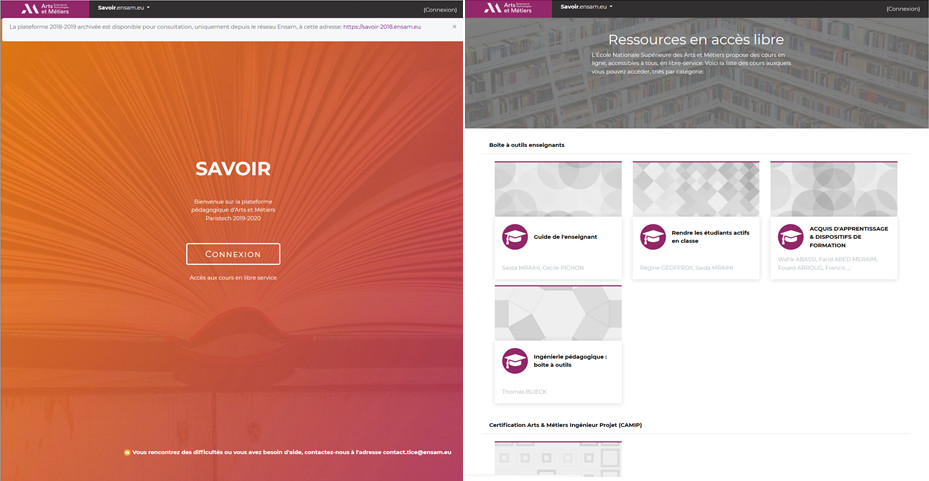Viewport: 929px width, 481px height.
Task: Click Arts et Métiers logo on right page
Action: pyautogui.click(x=508, y=8)
